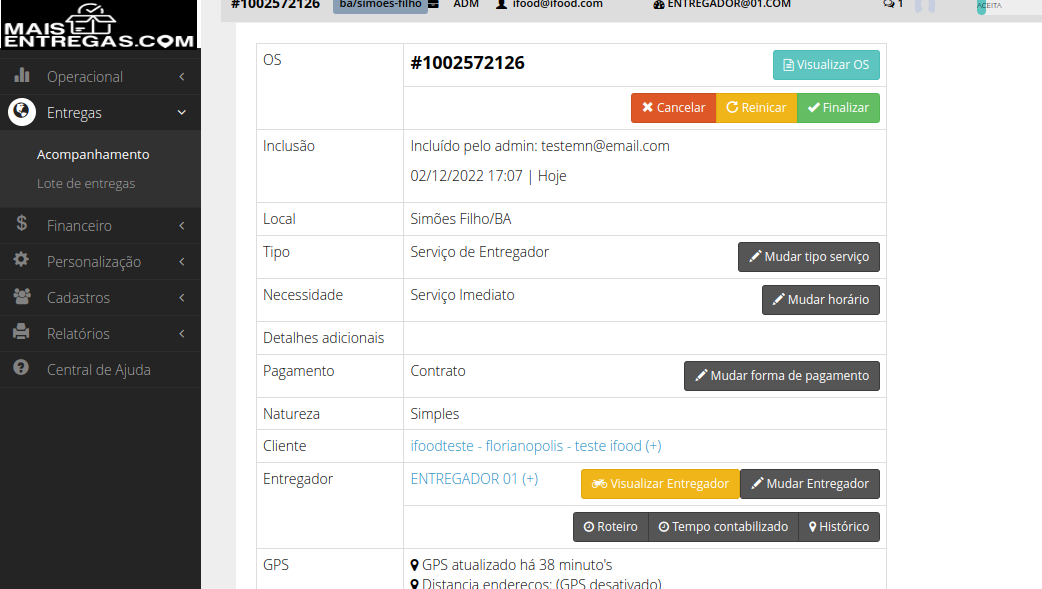Click OS number #1002572126 heading
The width and height of the screenshot is (1042, 589).
(x=467, y=63)
